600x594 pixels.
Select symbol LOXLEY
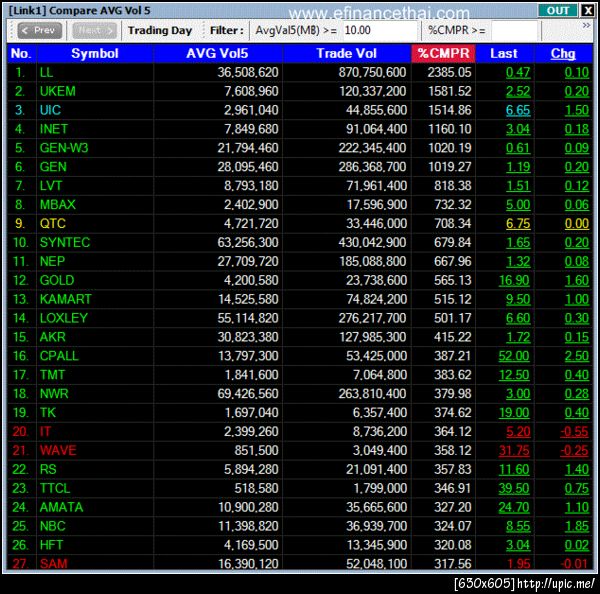point(64,318)
